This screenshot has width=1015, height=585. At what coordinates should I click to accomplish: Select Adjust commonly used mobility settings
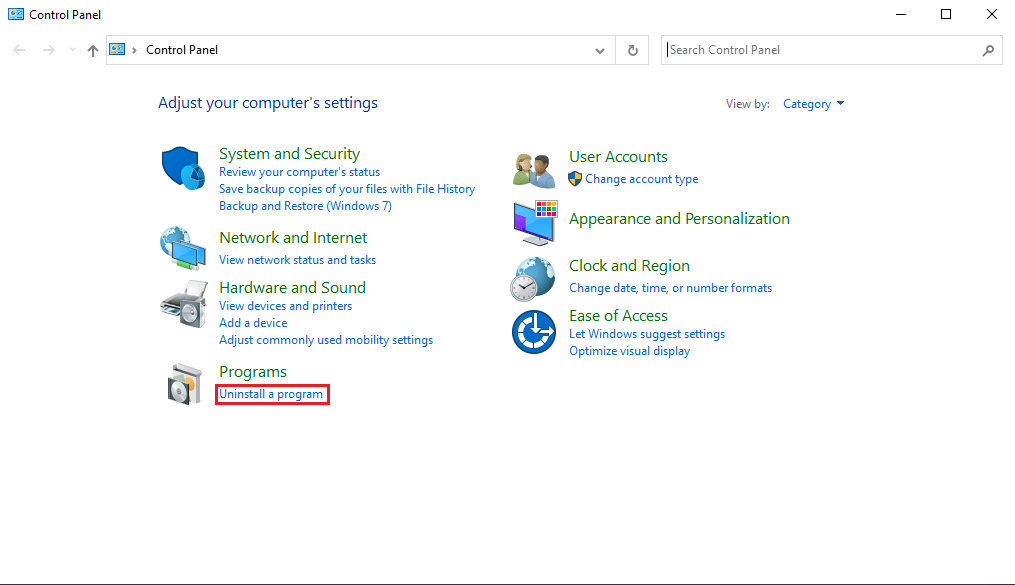pyautogui.click(x=326, y=339)
